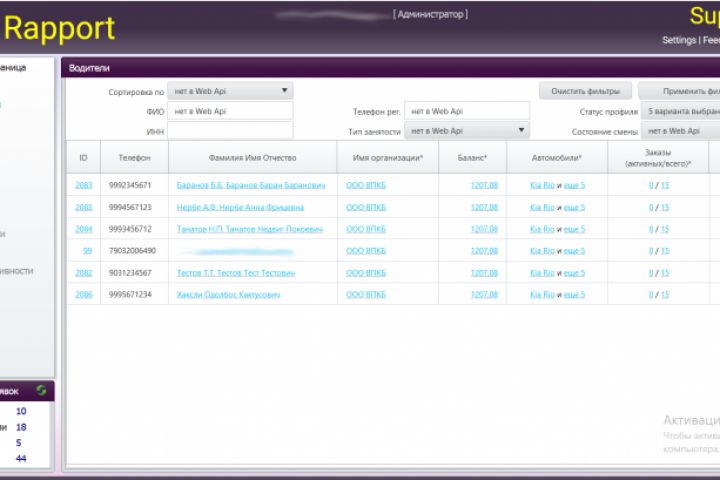Click total orders 15 in the Хаксли row
Screen dimensions: 720x480
[665, 294]
